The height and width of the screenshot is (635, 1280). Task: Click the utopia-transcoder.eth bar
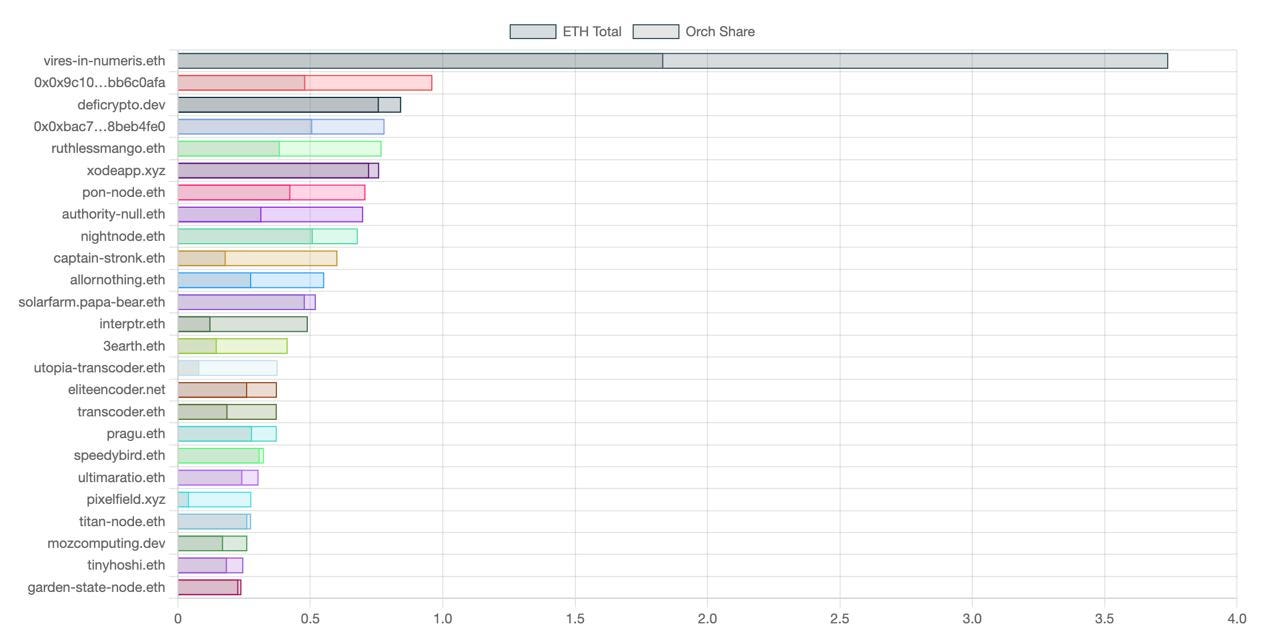point(227,368)
